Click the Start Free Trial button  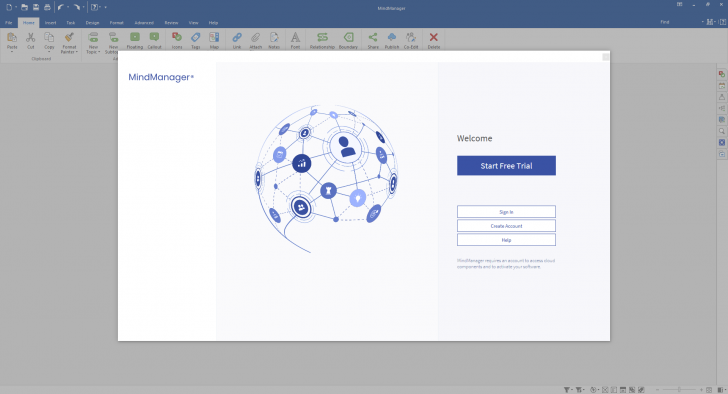(x=506, y=166)
